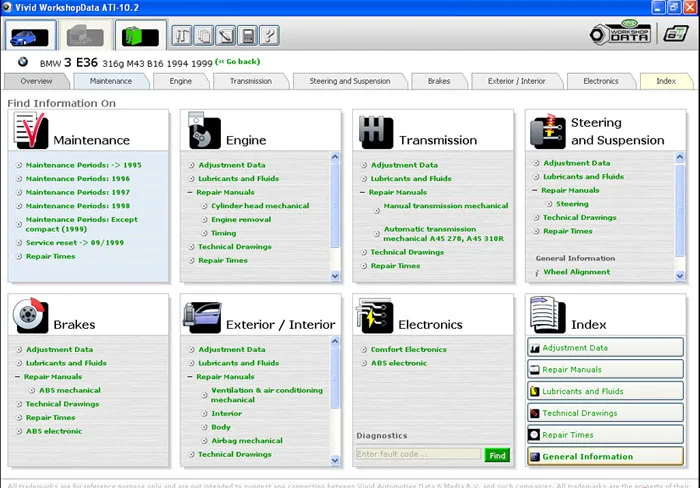
Task: Click the Brakes disc icon
Action: tap(30, 316)
